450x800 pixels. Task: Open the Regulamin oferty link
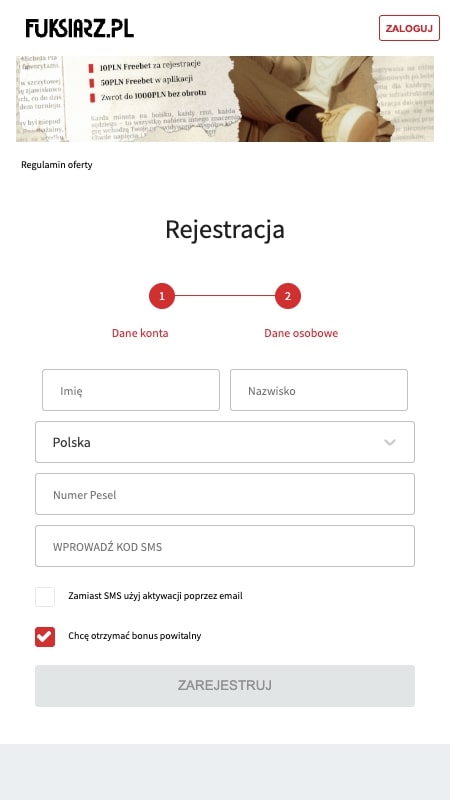[57, 165]
